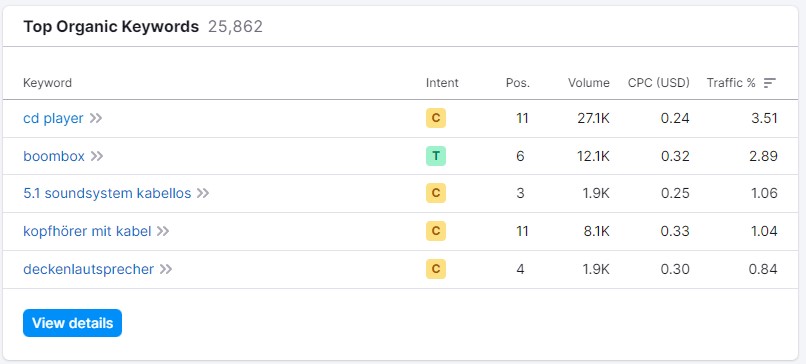Click the C intent badge for kopfhörer mit kabel
806x364 pixels.
pyautogui.click(x=435, y=231)
